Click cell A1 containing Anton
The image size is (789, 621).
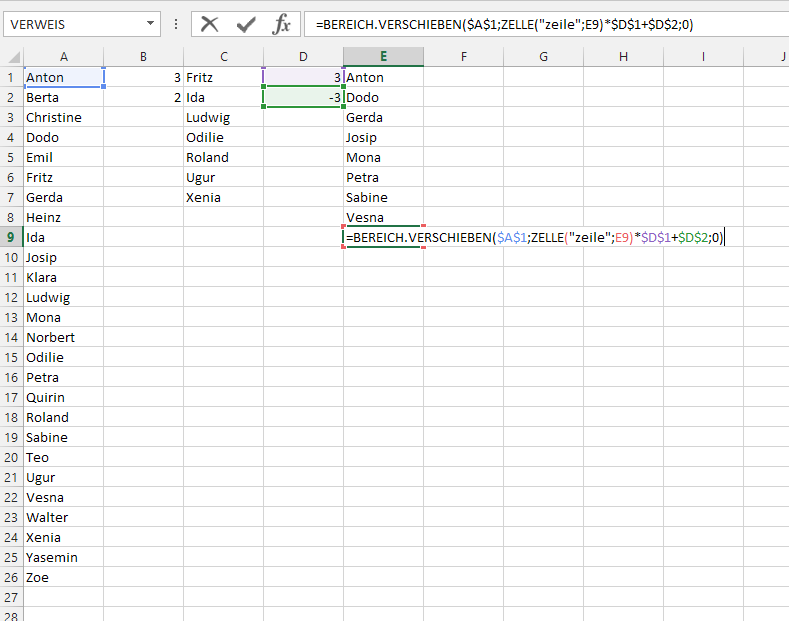pos(63,77)
